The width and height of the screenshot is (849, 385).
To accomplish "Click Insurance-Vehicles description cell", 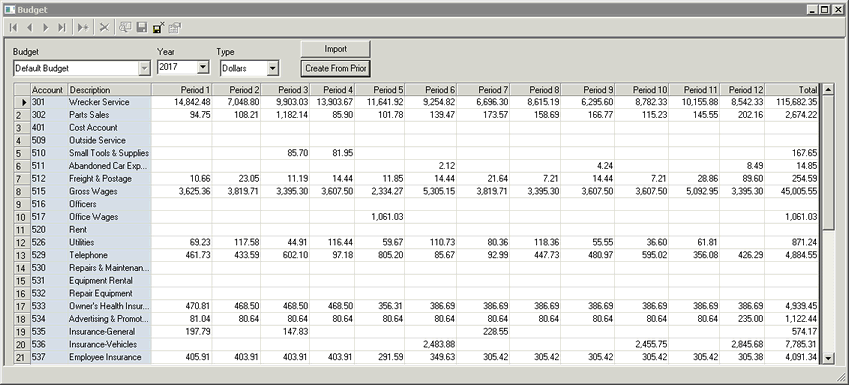I will tap(109, 344).
